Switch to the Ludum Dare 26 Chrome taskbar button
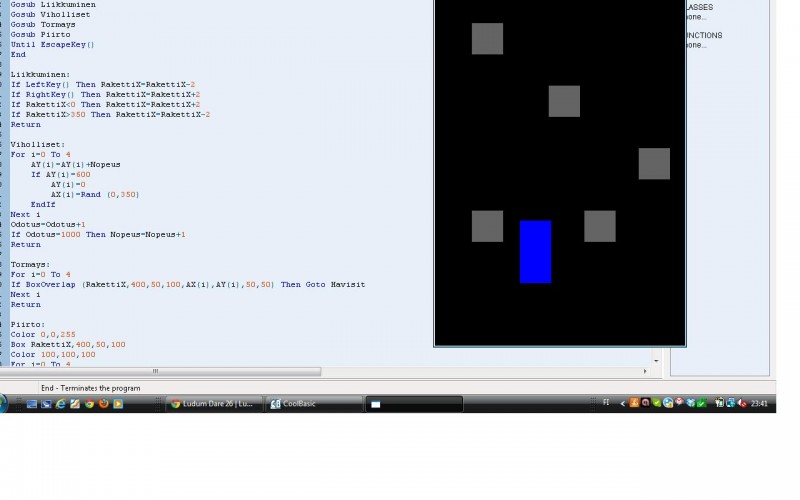Viewport: 800px width, 500px height. coord(213,404)
